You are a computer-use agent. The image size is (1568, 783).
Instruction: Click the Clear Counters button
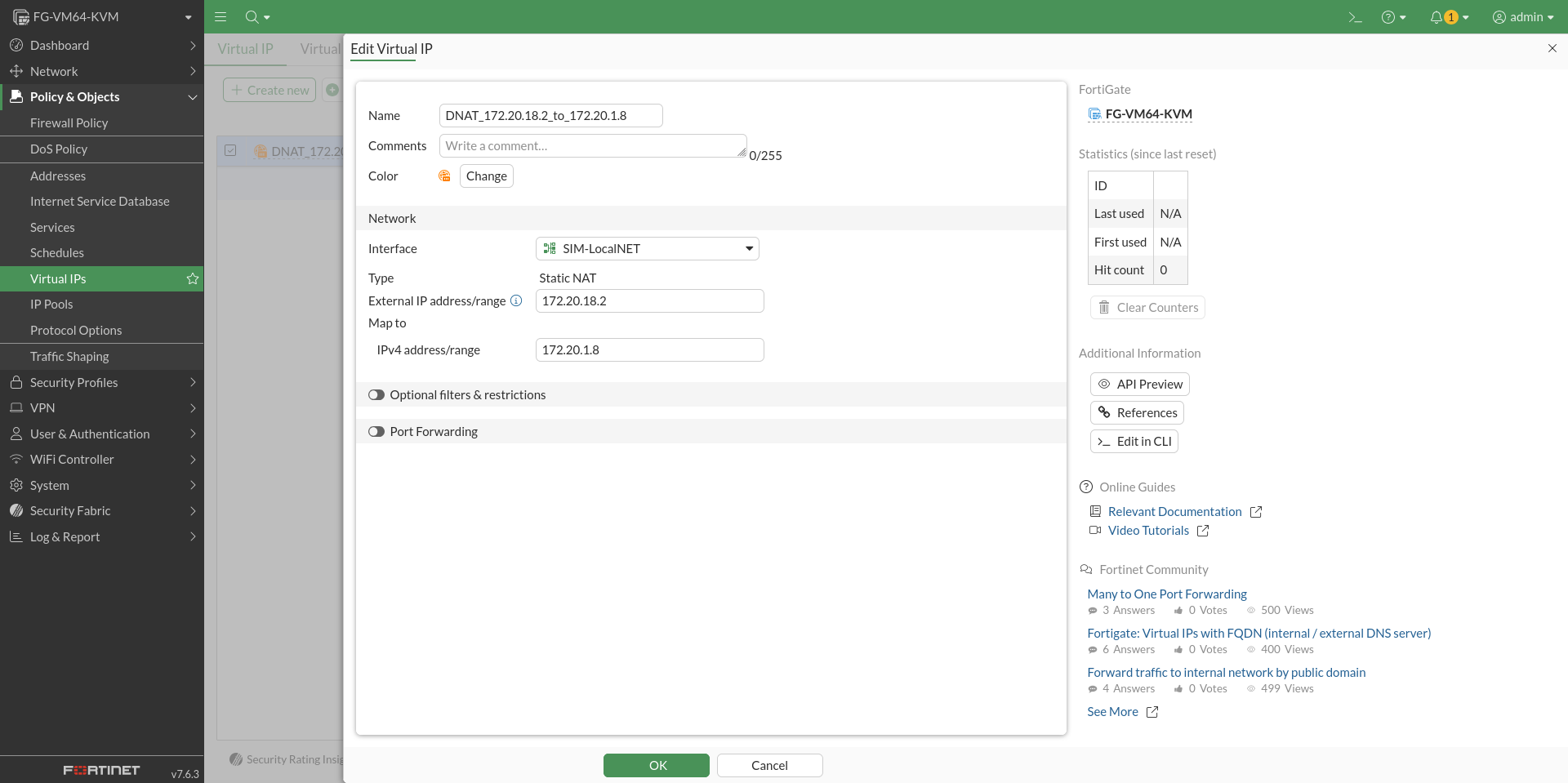1147,307
